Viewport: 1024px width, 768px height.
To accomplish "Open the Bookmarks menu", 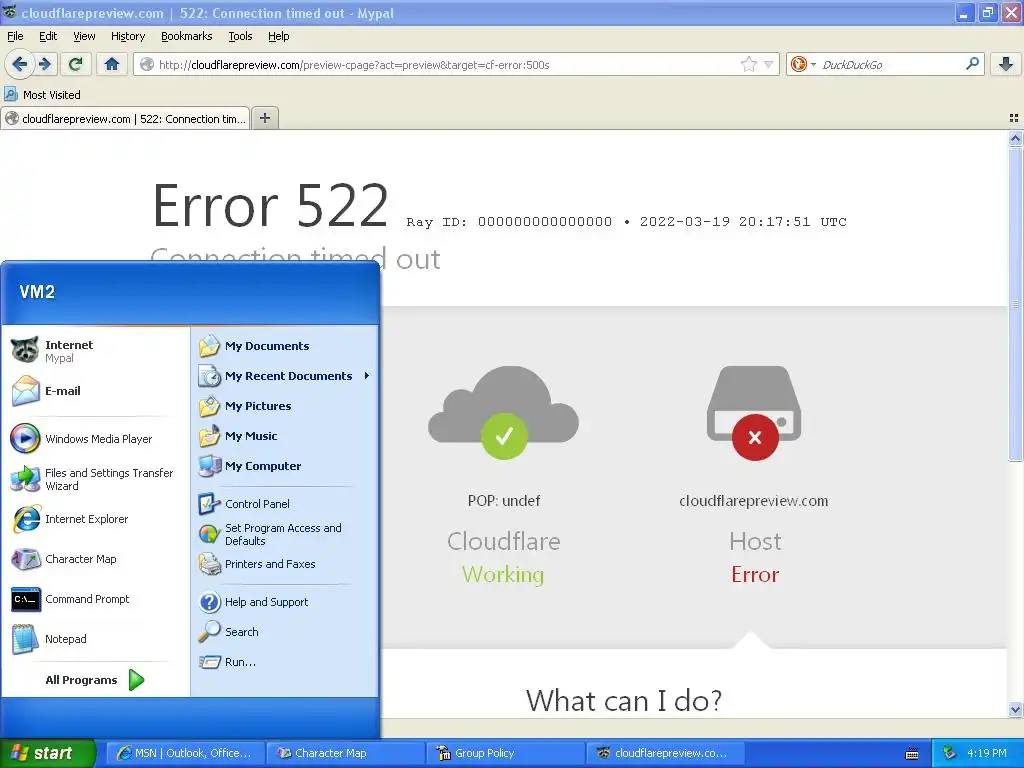I will [x=186, y=36].
